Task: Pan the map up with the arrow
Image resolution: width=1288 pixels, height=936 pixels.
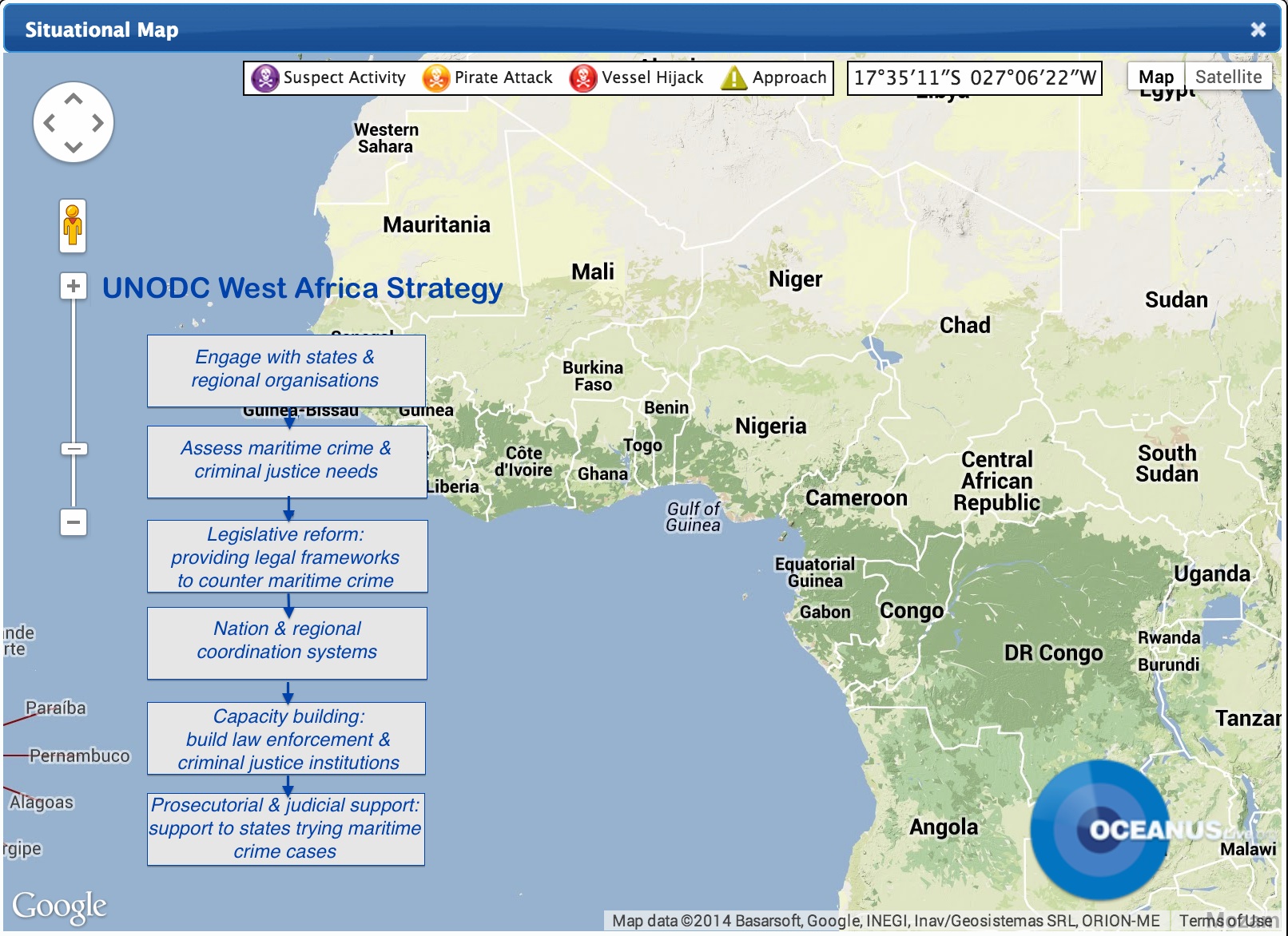Action: 74,100
